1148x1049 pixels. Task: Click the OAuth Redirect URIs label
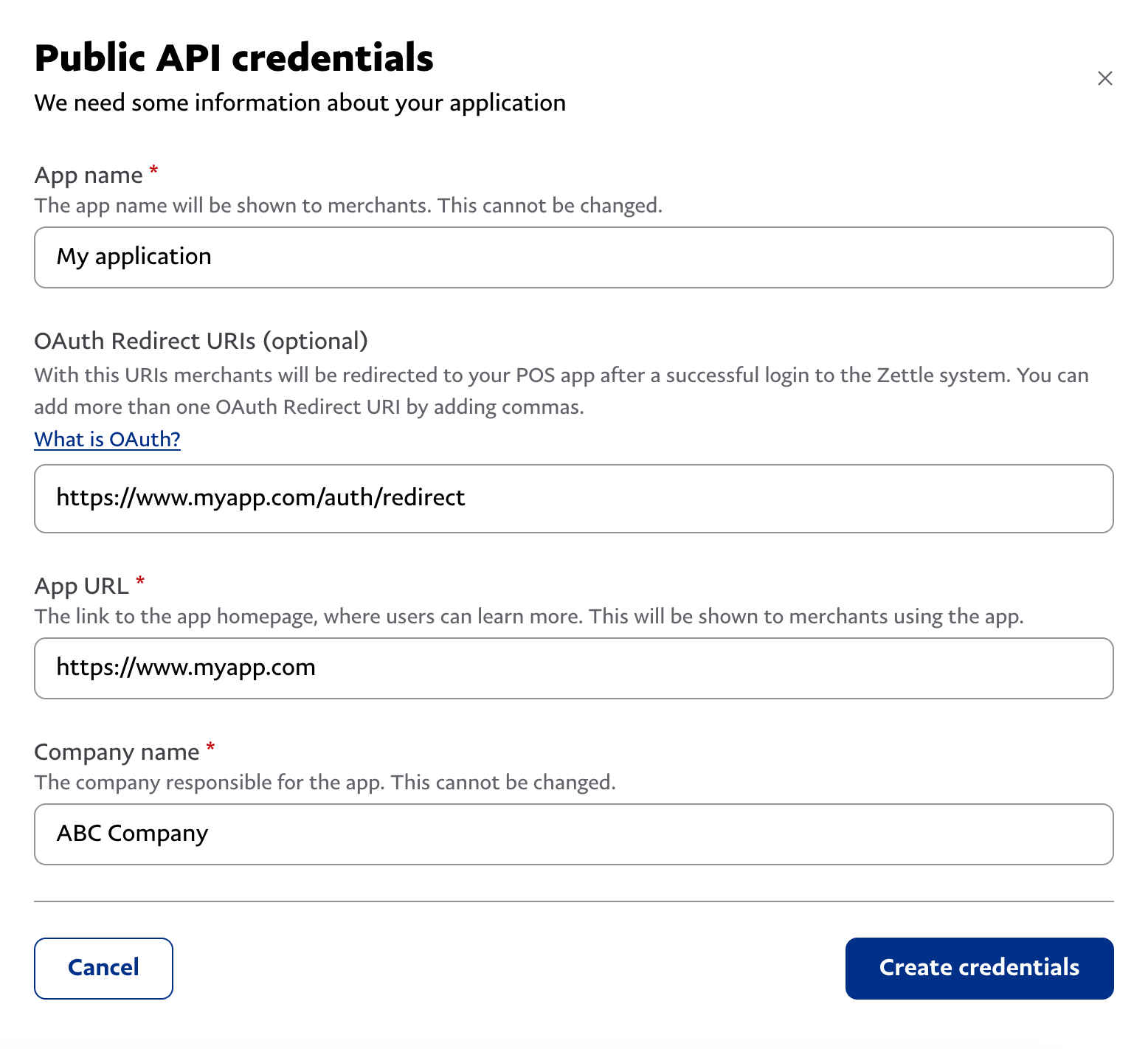(201, 341)
